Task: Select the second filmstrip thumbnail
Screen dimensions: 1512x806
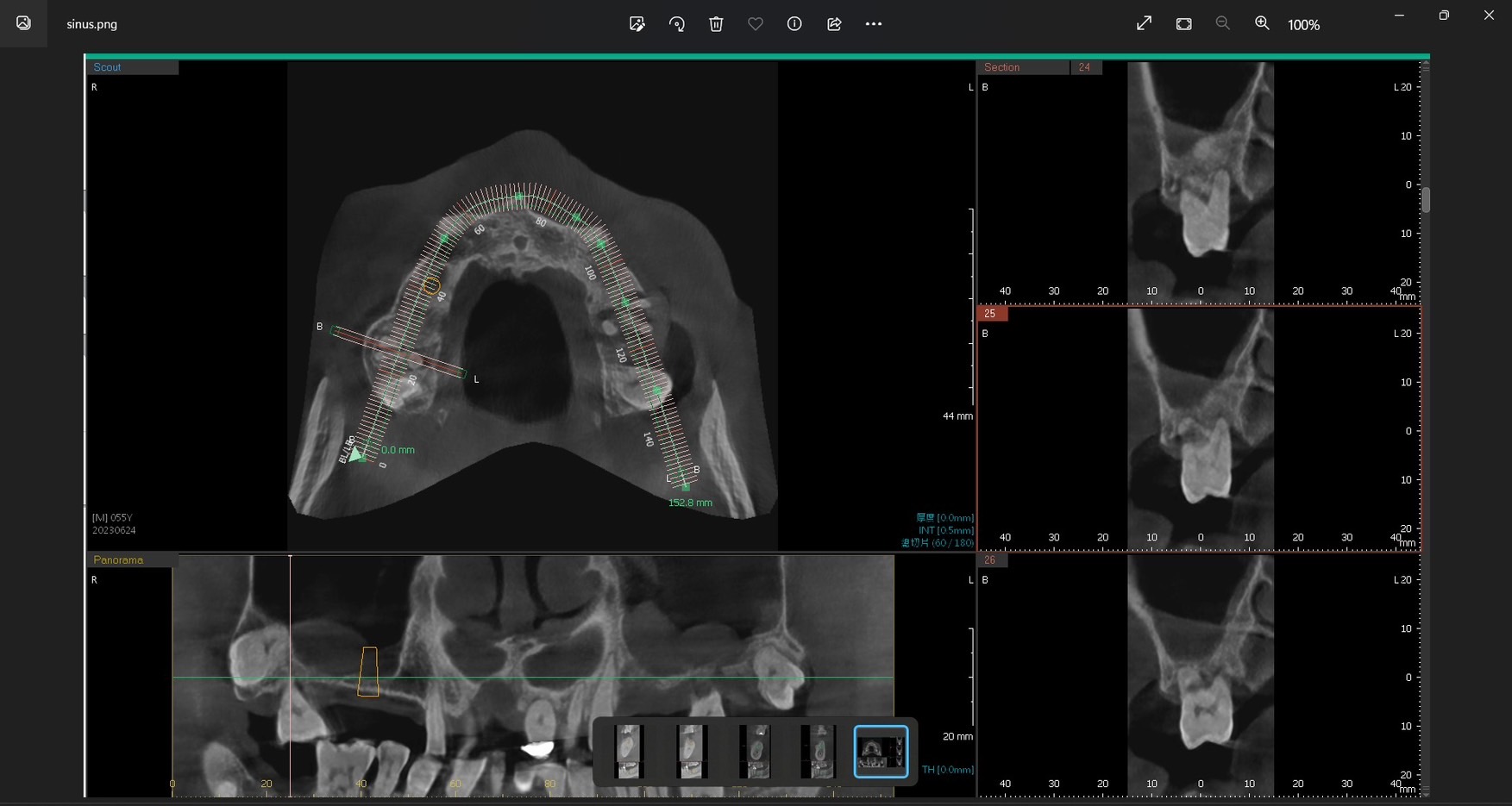Action: tap(692, 752)
